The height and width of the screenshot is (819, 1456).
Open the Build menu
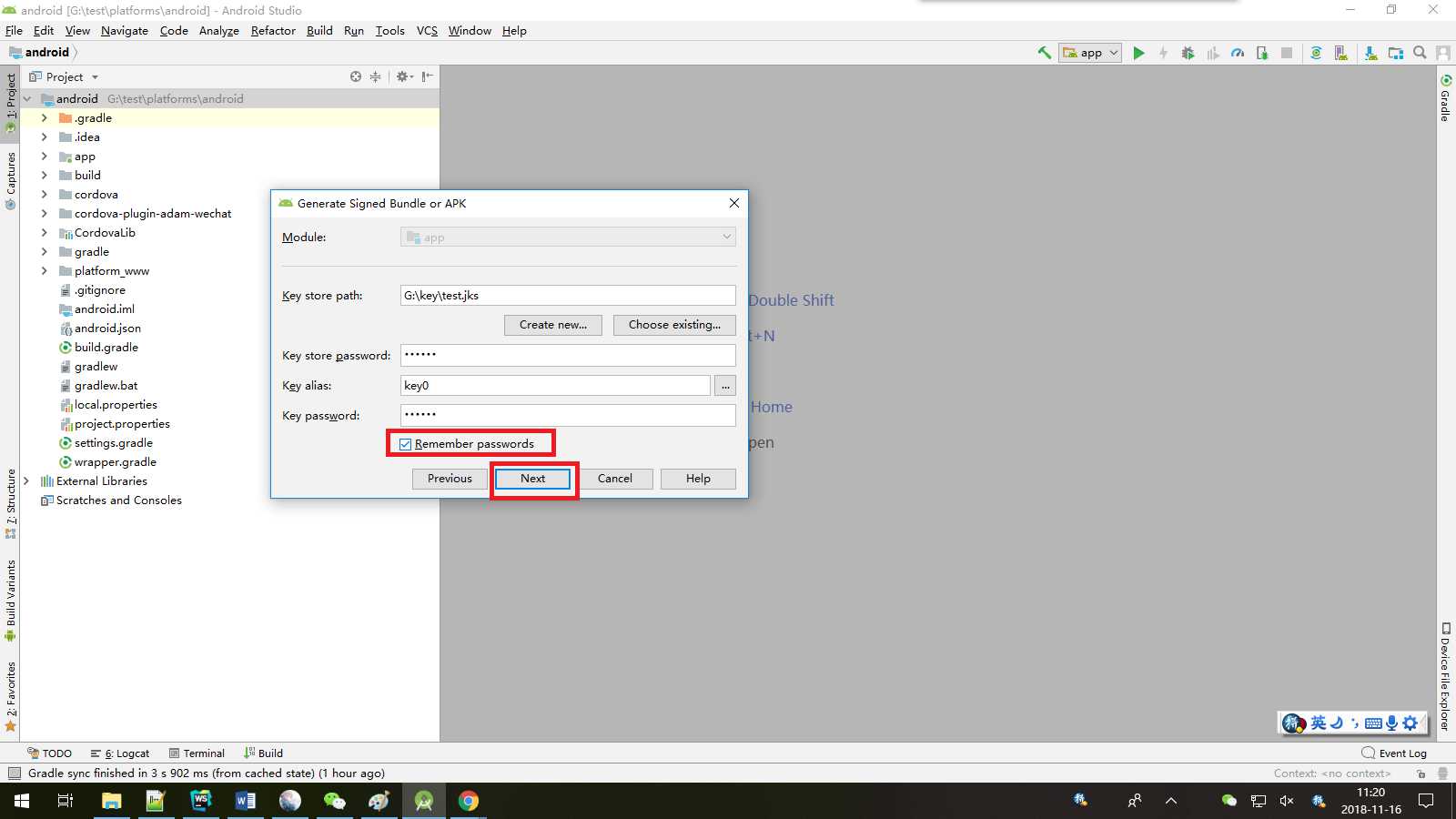pyautogui.click(x=319, y=31)
